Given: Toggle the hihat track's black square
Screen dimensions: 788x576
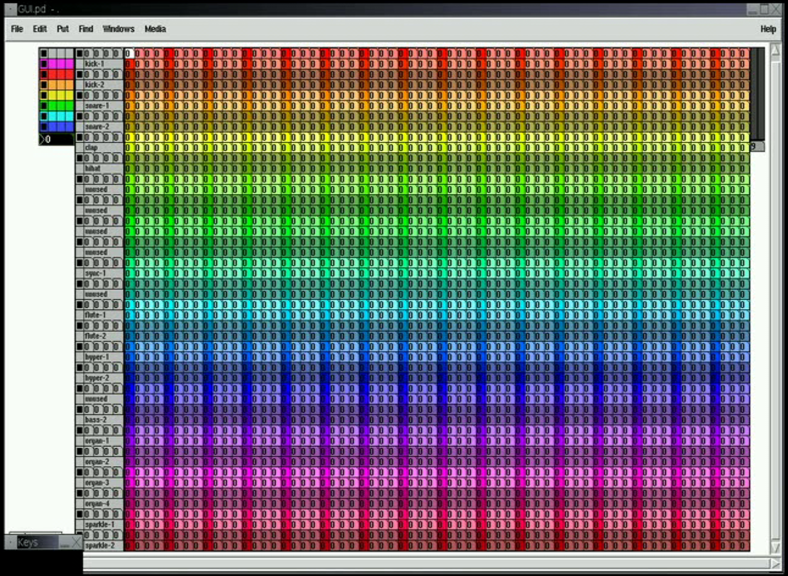Looking at the screenshot, I should coord(79,158).
